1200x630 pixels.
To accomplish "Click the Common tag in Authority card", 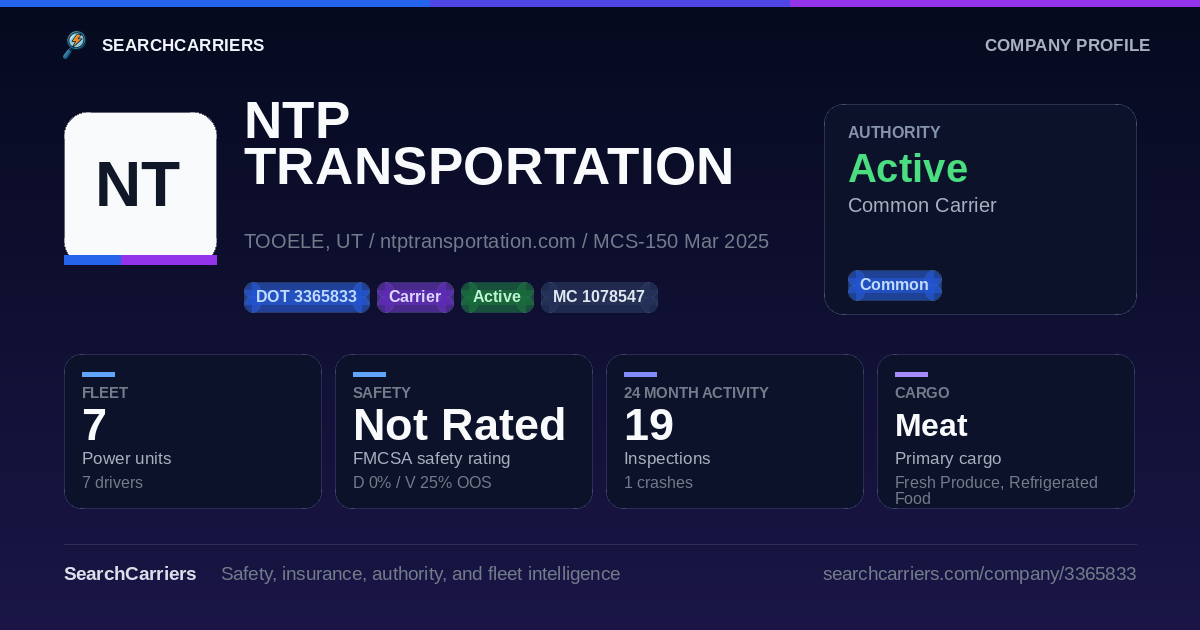I will (894, 285).
